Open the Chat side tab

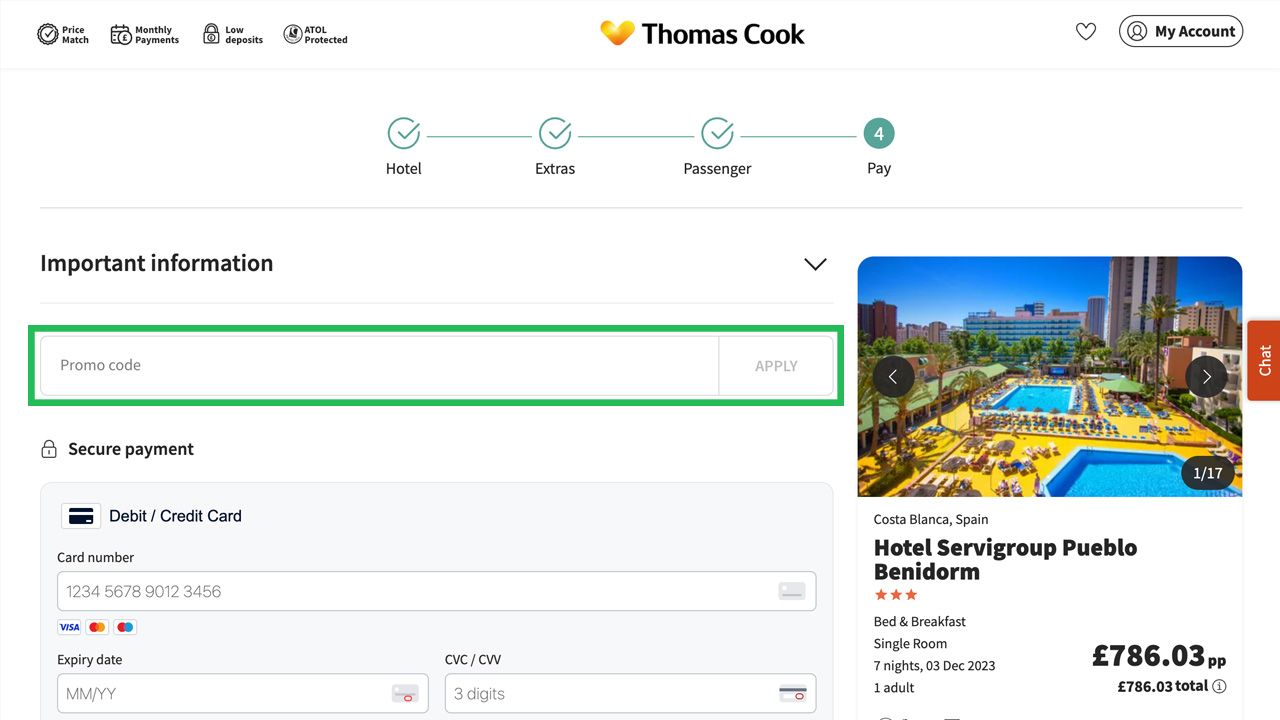click(1264, 360)
